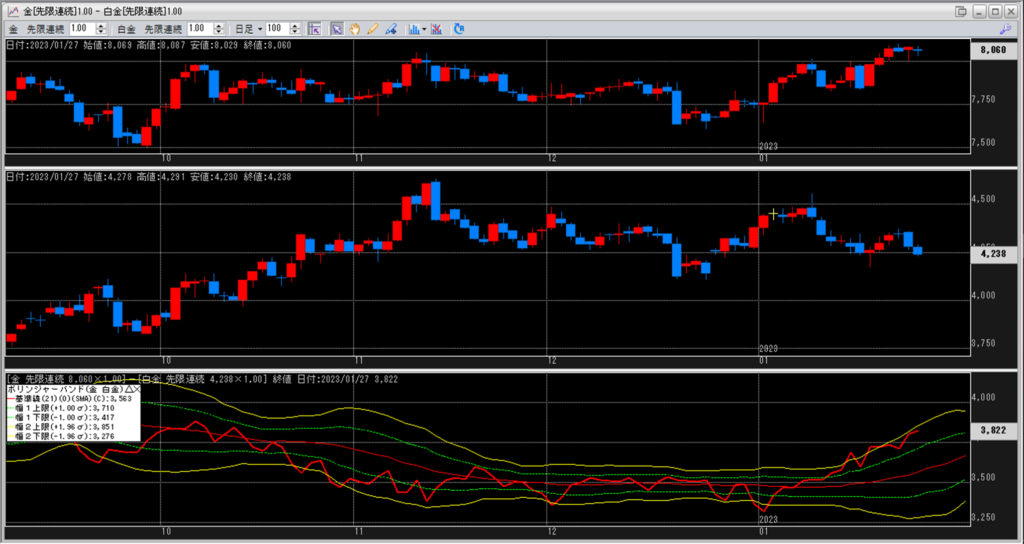Click the bar chart indicator icon
The width and height of the screenshot is (1024, 544).
tap(413, 29)
